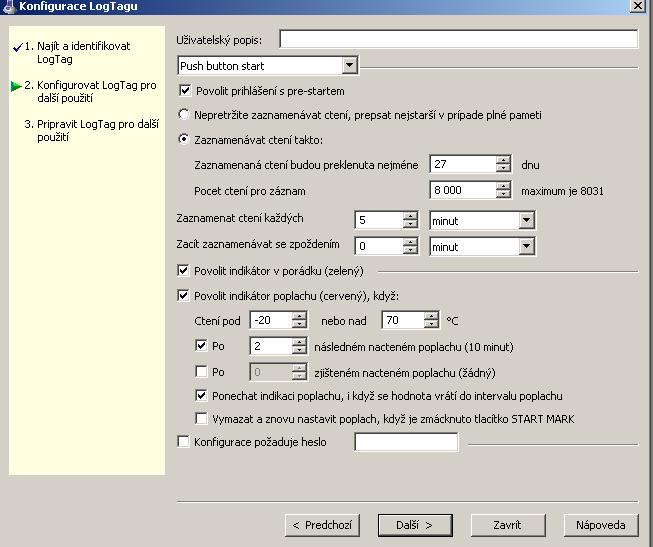Decrease the start delay value
Viewport: 653px width, 547px height.
[410, 250]
